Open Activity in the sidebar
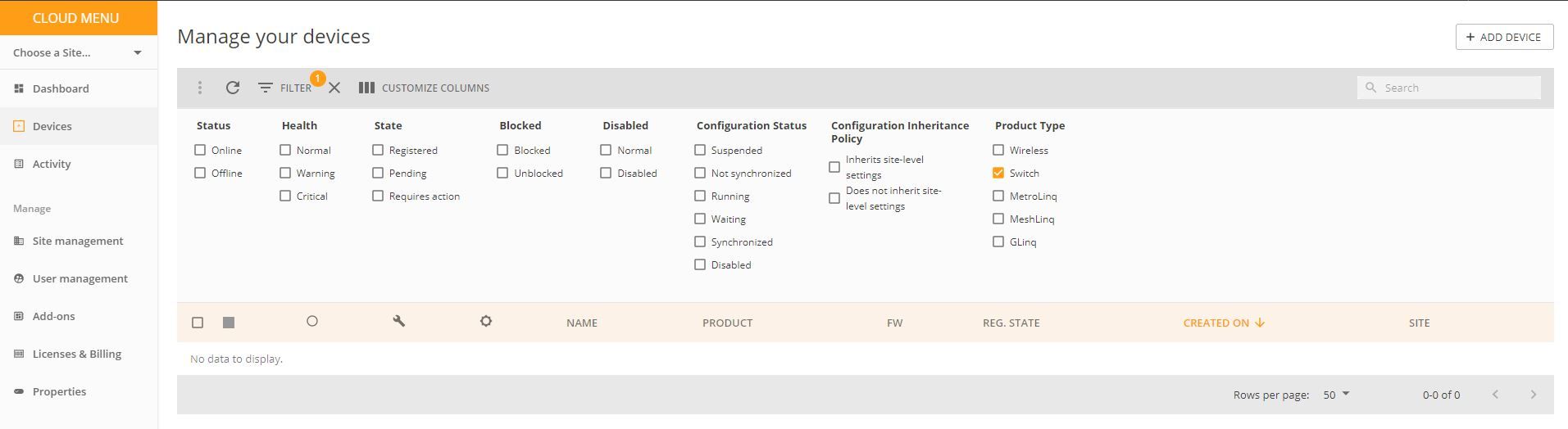 [79, 164]
